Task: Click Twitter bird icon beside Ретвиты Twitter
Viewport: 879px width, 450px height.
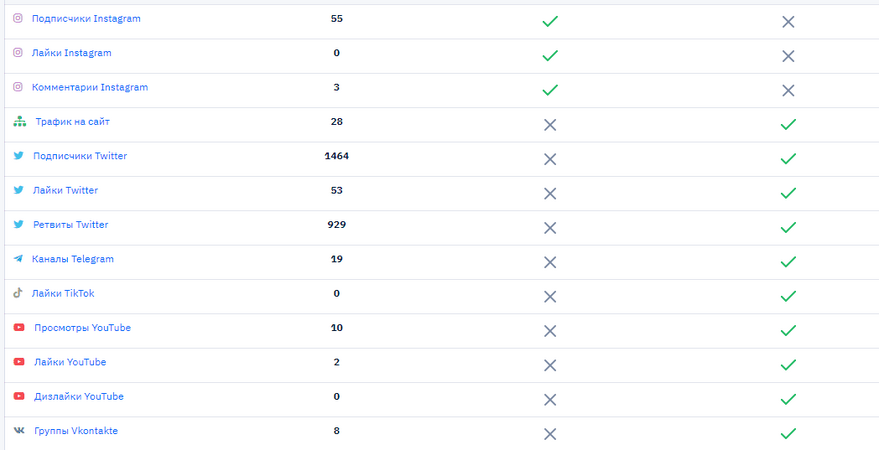Action: (x=18, y=224)
